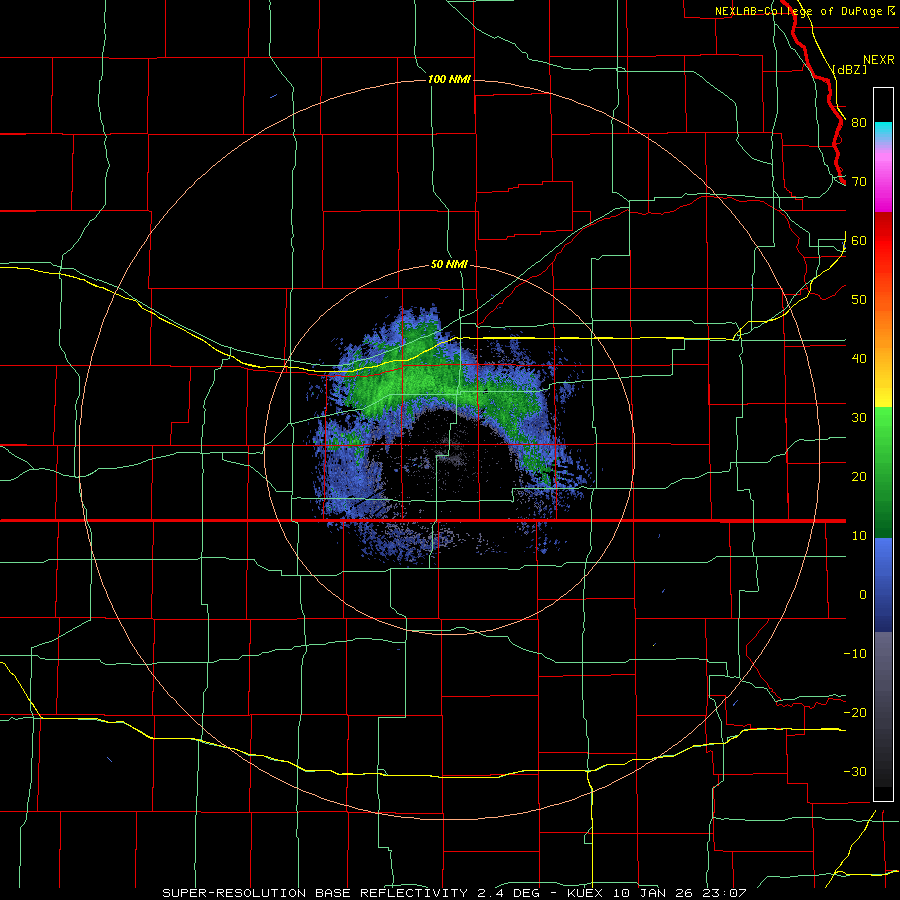Click the 0 value on the dBZ scale
The width and height of the screenshot is (900, 900).
click(x=863, y=595)
